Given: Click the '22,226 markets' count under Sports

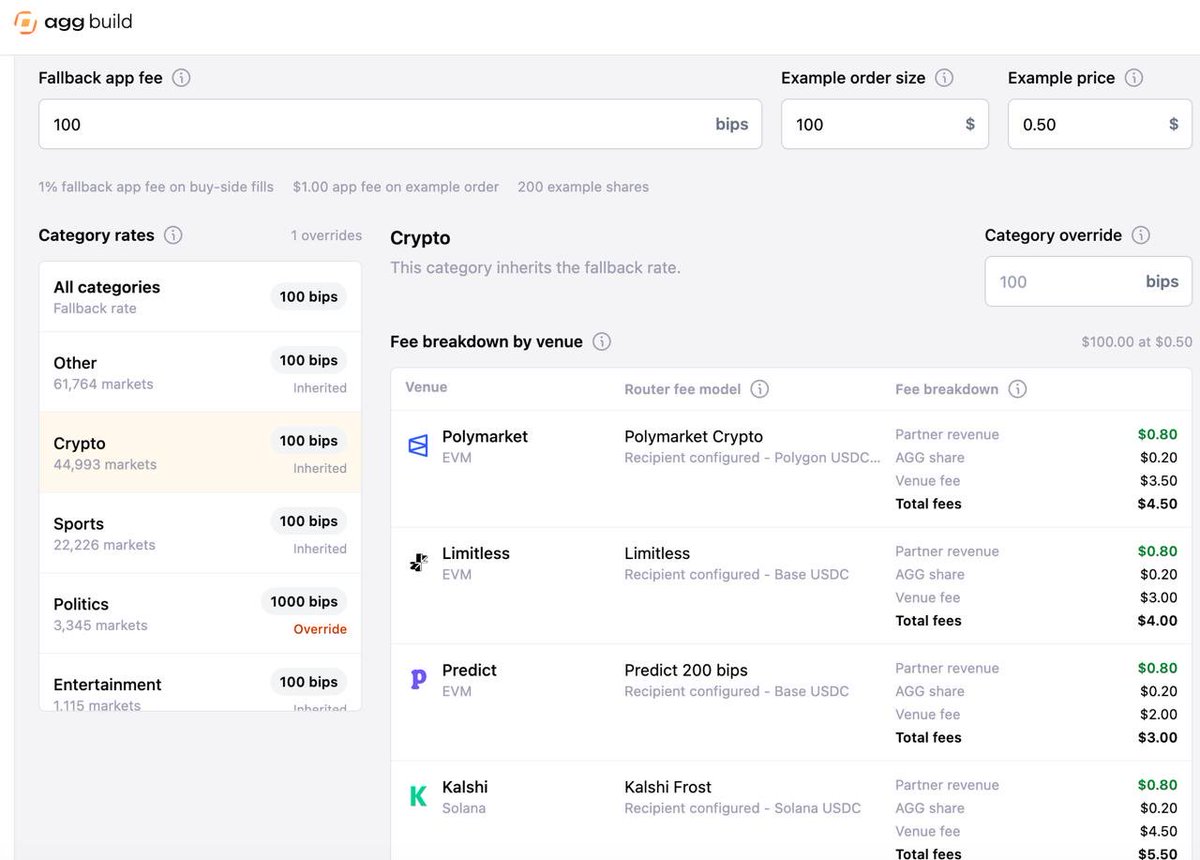Looking at the screenshot, I should [x=104, y=545].
